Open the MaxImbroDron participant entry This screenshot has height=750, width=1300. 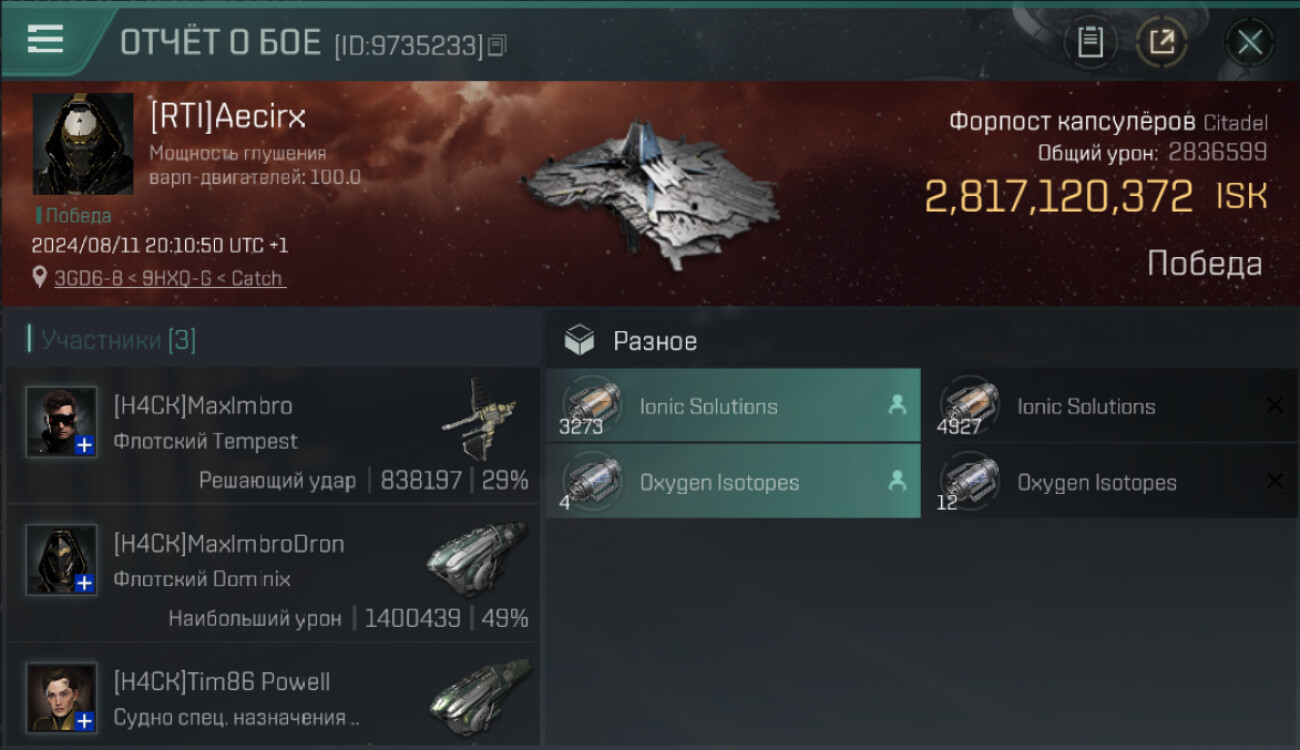point(273,574)
